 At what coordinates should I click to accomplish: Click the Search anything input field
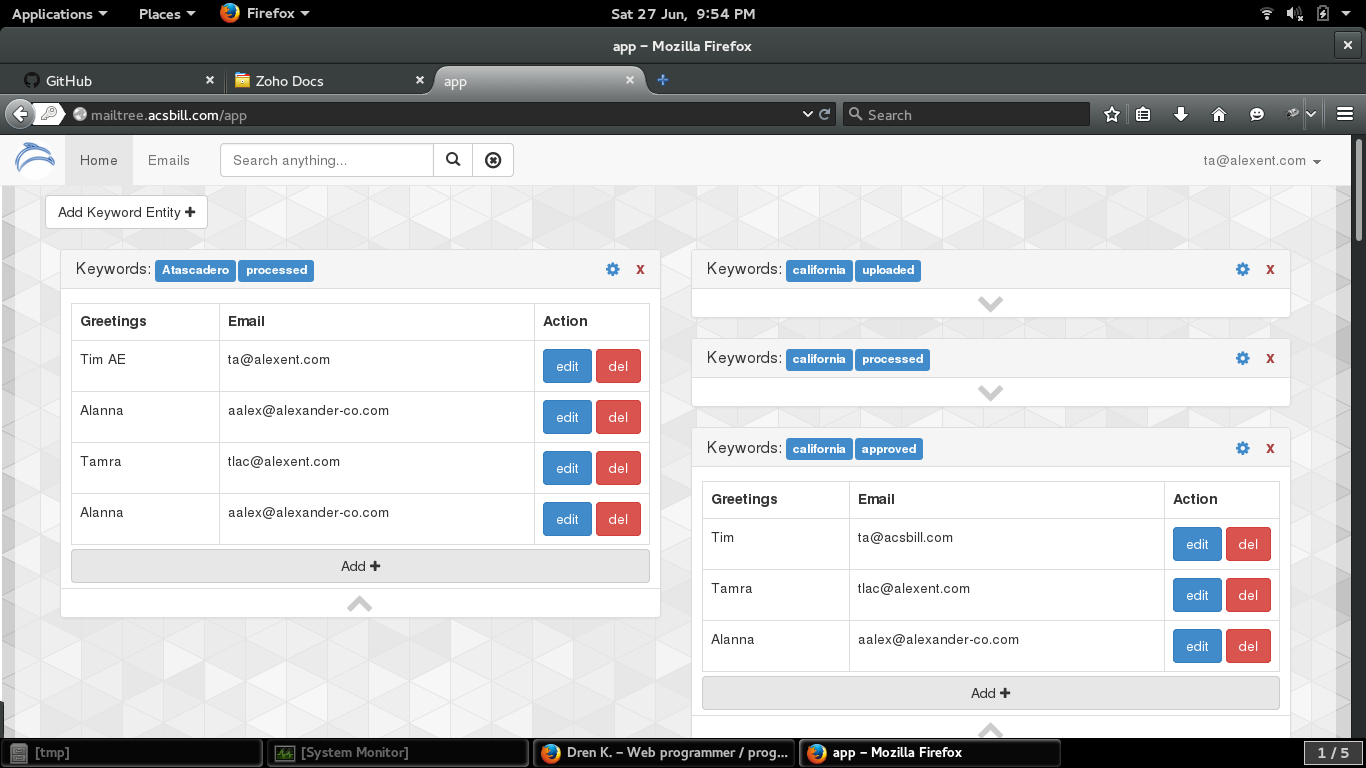327,160
